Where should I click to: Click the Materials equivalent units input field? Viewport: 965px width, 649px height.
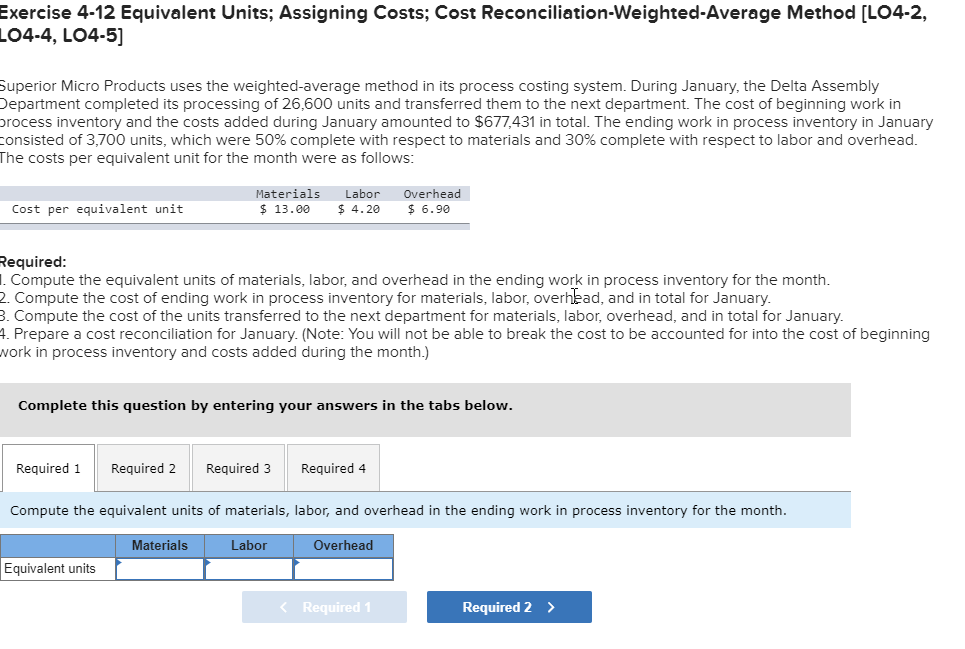click(160, 570)
